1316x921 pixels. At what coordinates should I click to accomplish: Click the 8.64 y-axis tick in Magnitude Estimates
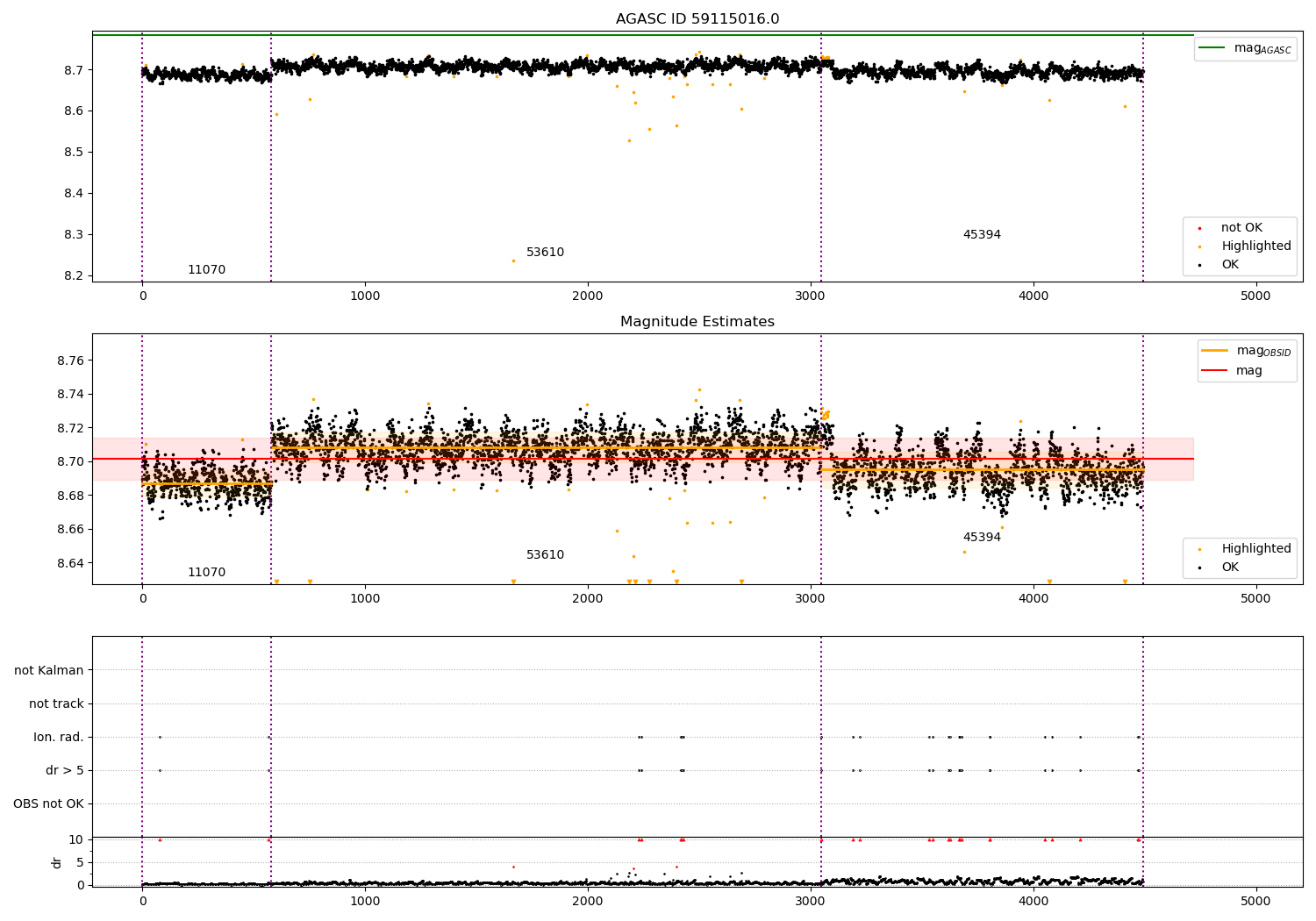[70, 562]
